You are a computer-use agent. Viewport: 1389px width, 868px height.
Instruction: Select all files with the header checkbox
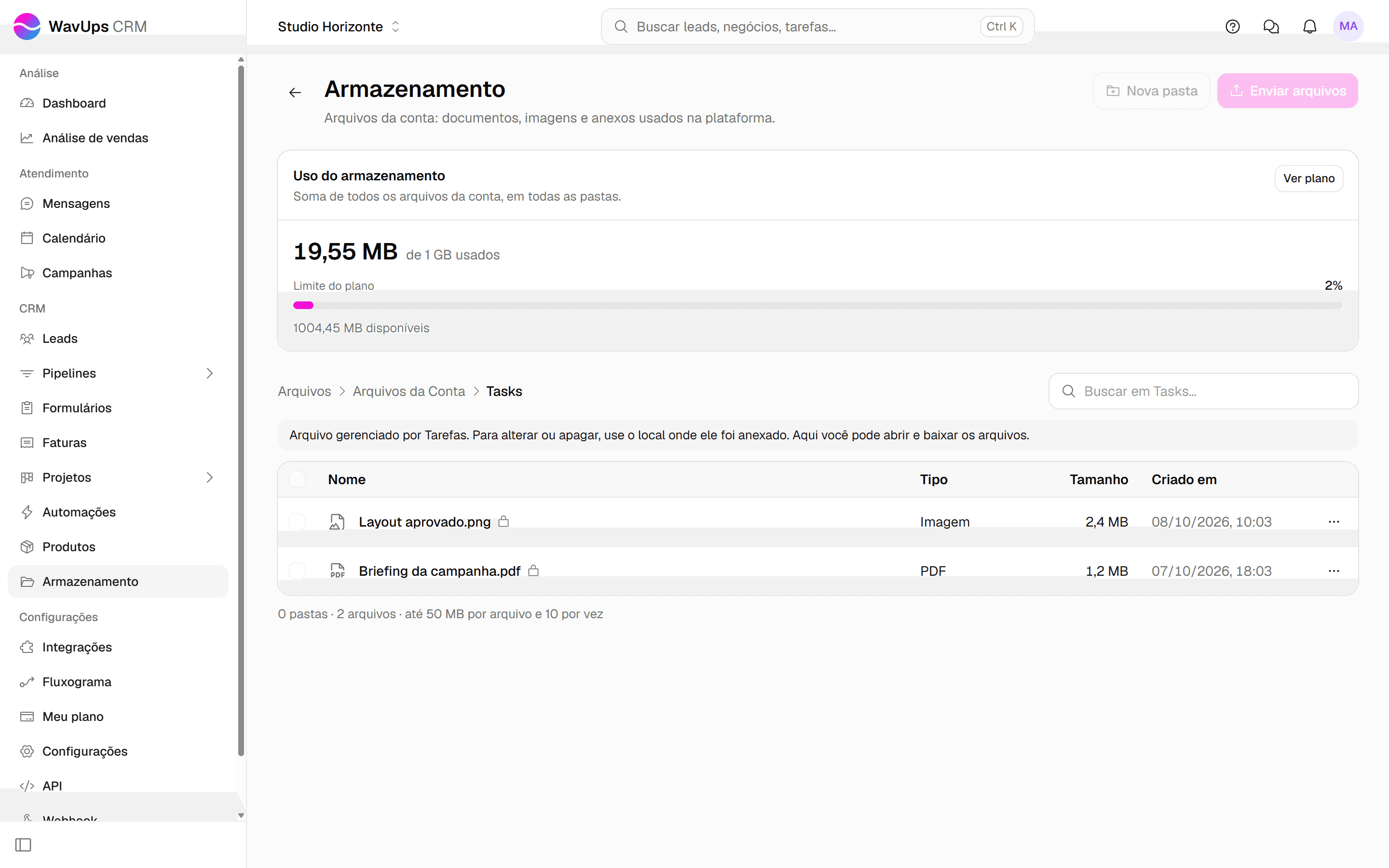tap(297, 479)
